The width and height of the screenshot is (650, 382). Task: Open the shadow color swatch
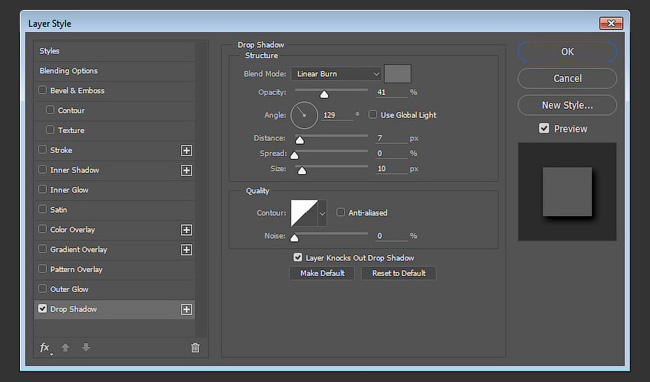[x=398, y=74]
